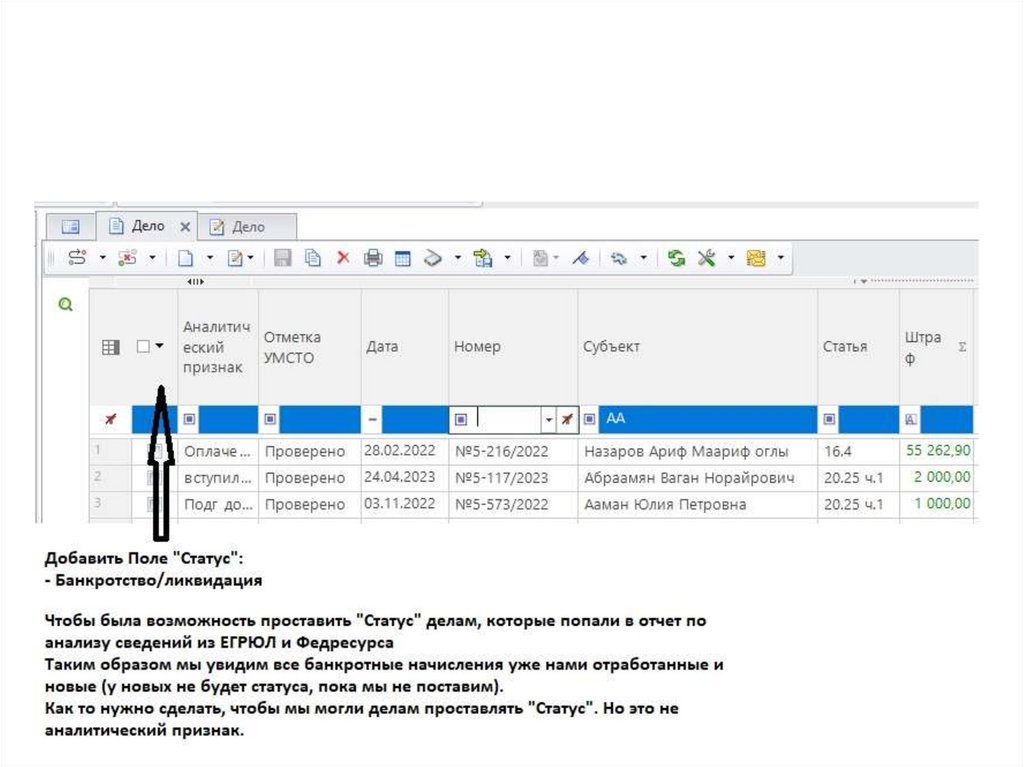Select the first tab with window icon
Screen dimensions: 1024x767
pos(70,227)
